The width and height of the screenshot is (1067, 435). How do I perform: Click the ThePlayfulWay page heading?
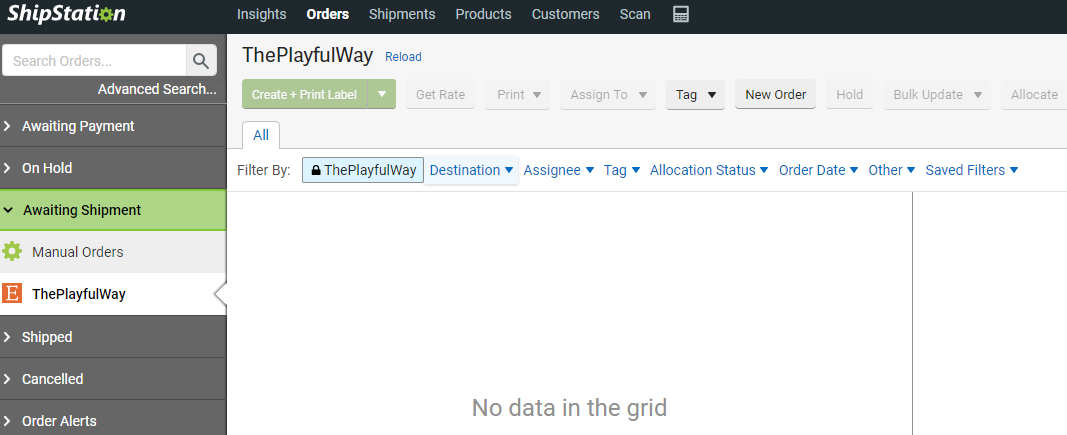308,56
